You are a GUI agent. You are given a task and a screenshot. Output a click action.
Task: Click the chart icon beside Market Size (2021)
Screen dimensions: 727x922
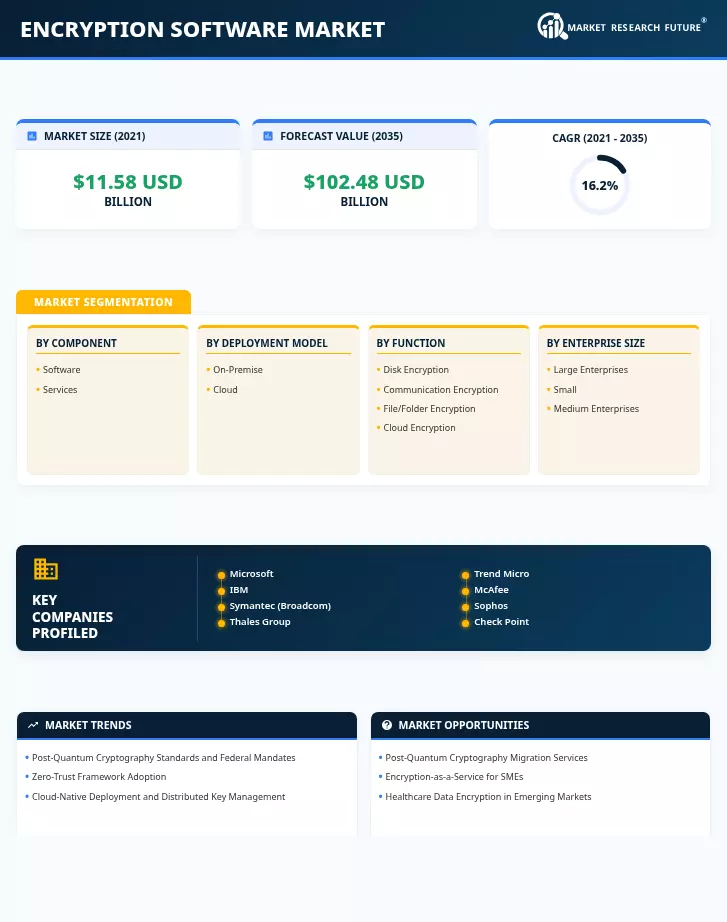click(x=32, y=136)
